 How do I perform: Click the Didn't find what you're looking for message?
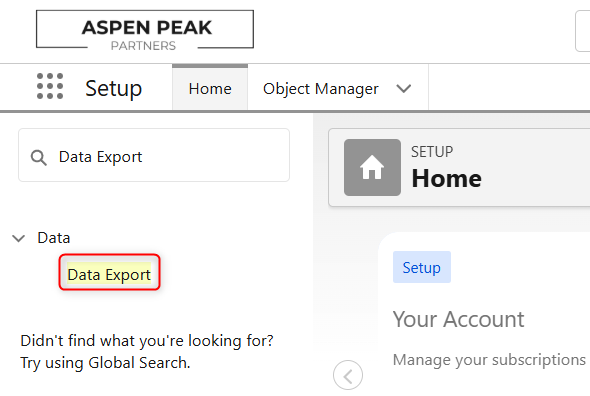pyautogui.click(x=147, y=341)
